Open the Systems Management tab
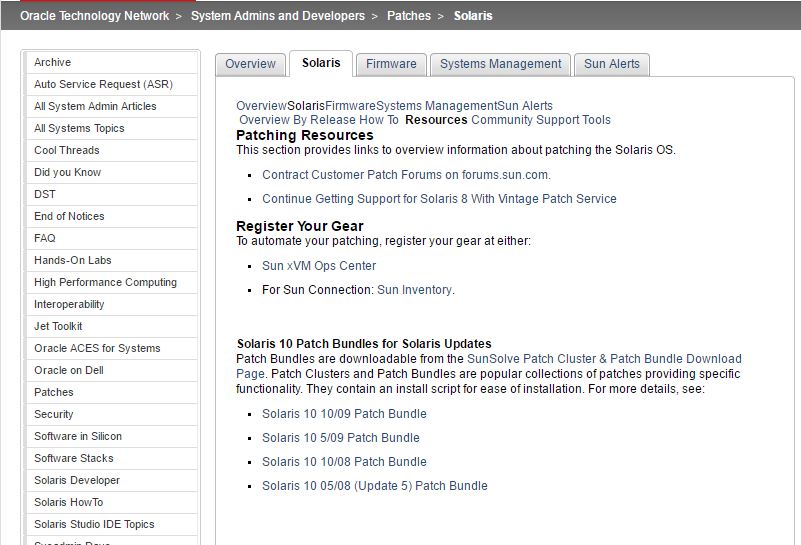 [501, 64]
